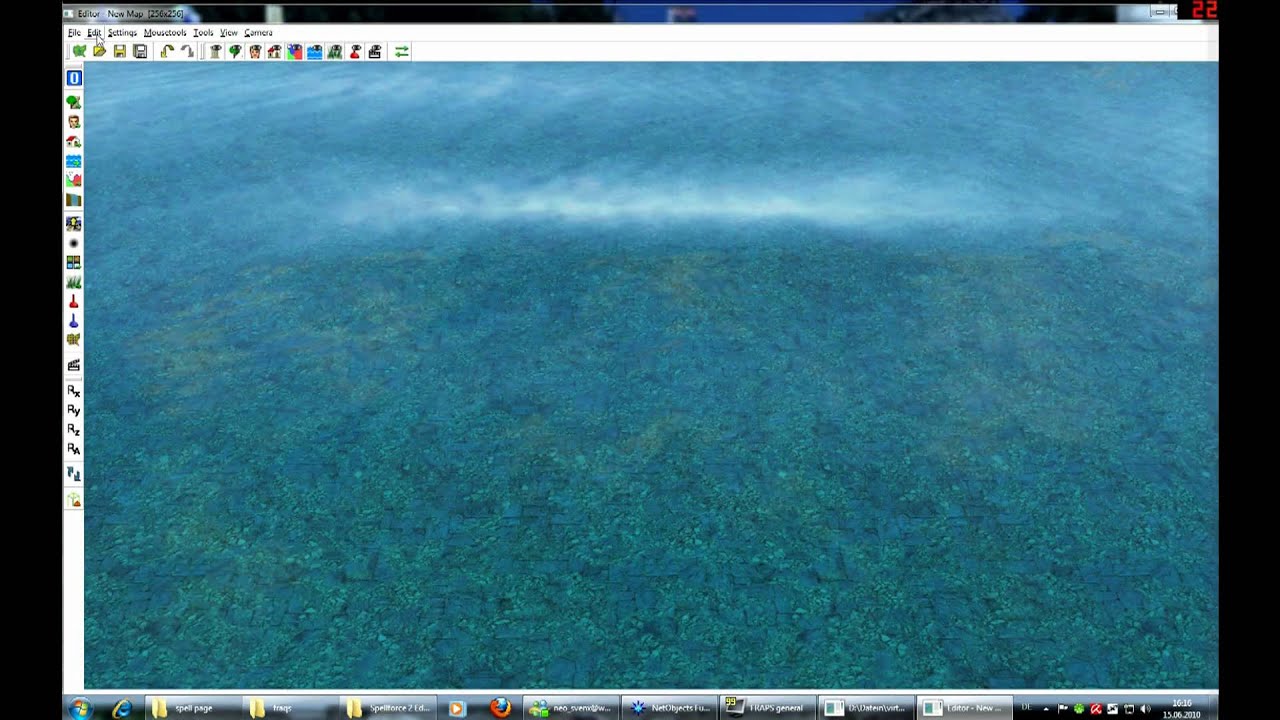Undo the last action with curved arrow
The image size is (1280, 720).
point(167,51)
